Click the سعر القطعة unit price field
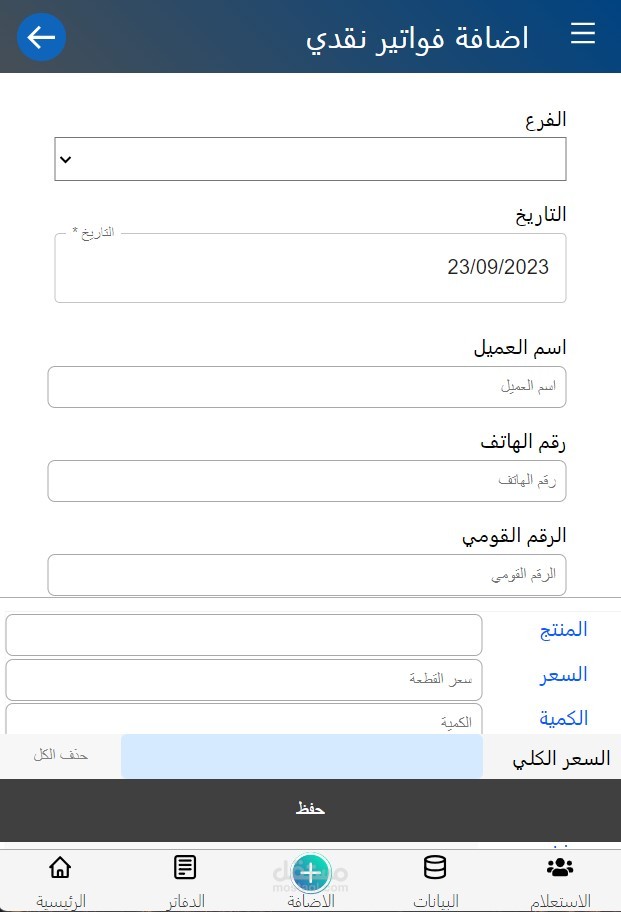Screen dimensions: 621x912 tap(244, 680)
